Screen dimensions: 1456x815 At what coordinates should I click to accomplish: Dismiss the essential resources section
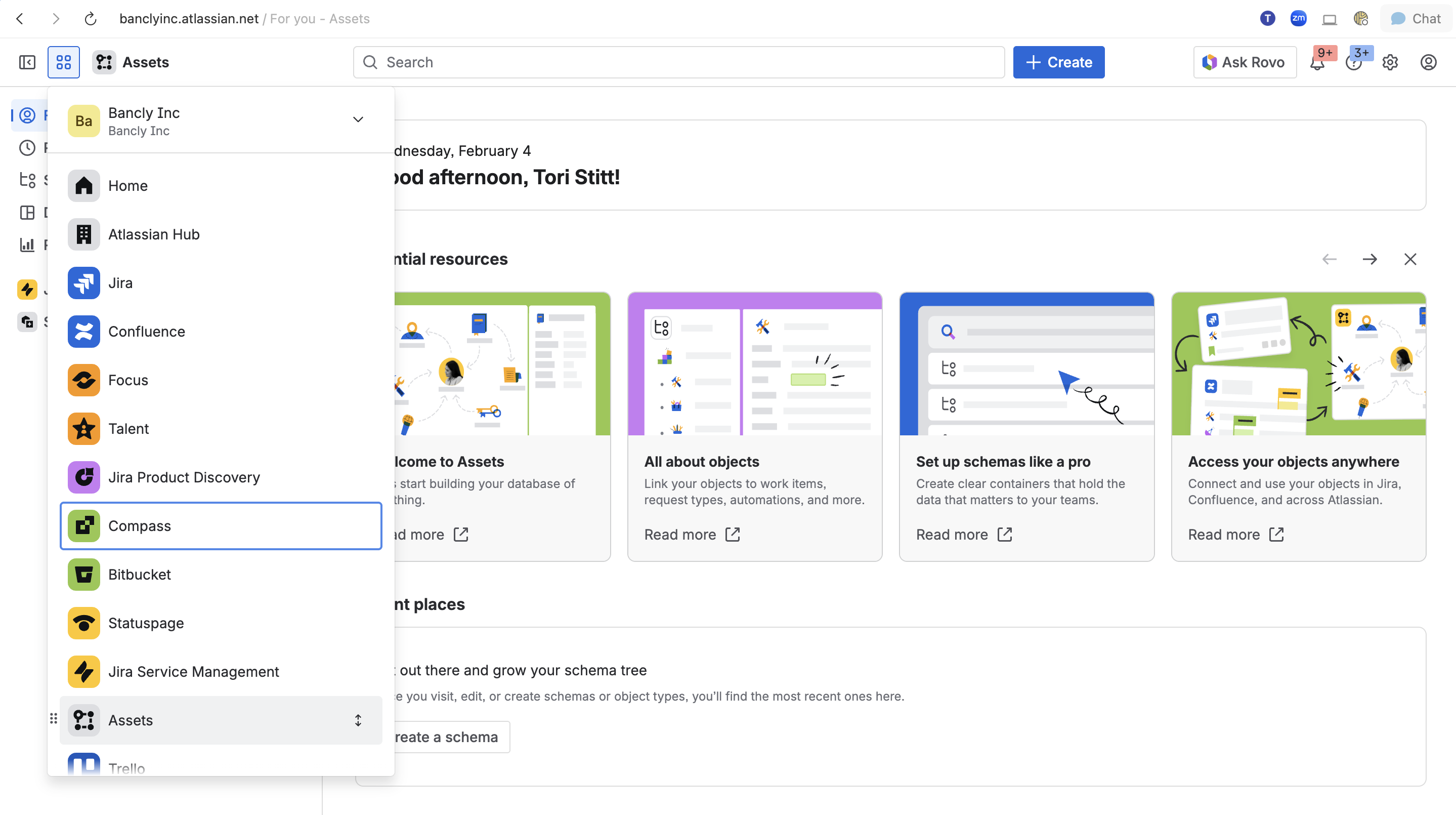click(x=1410, y=259)
